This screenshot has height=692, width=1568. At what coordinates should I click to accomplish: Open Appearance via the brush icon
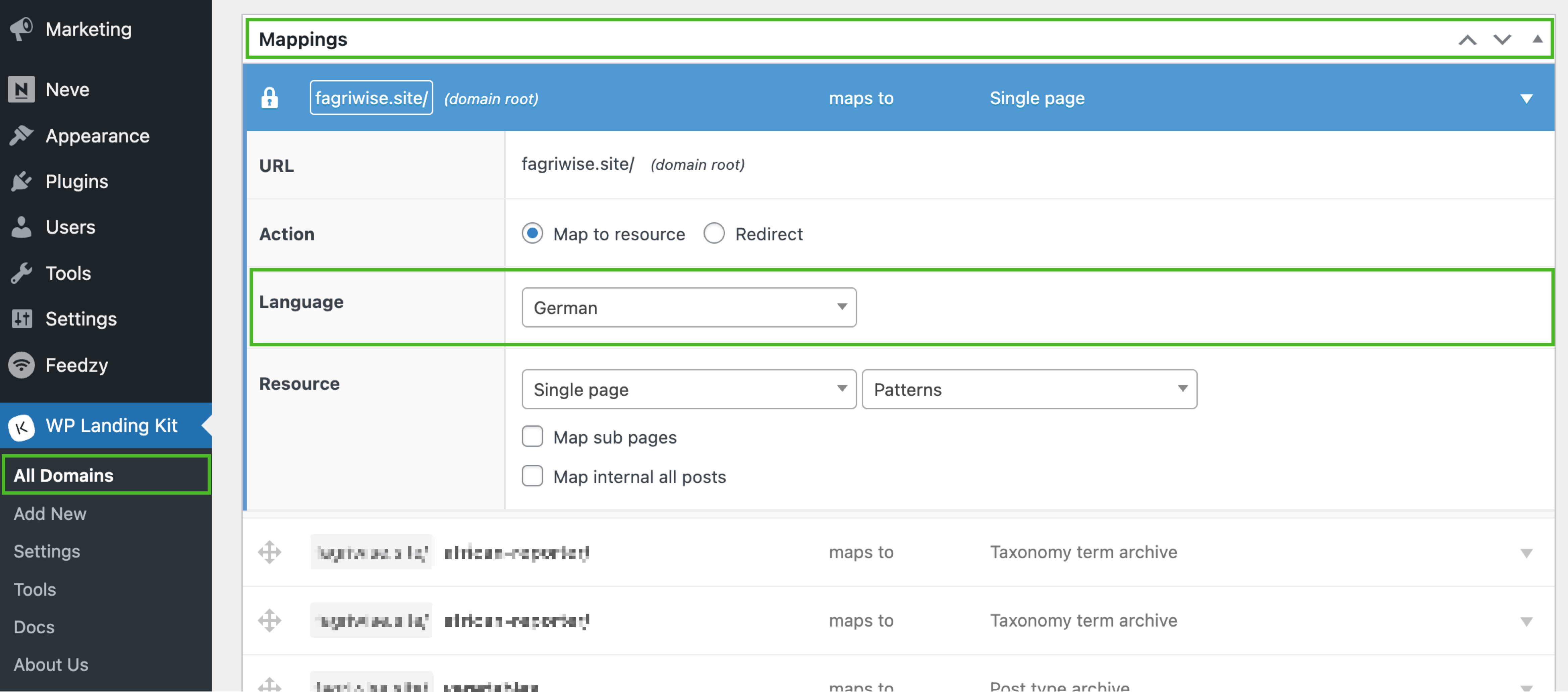pyautogui.click(x=22, y=135)
